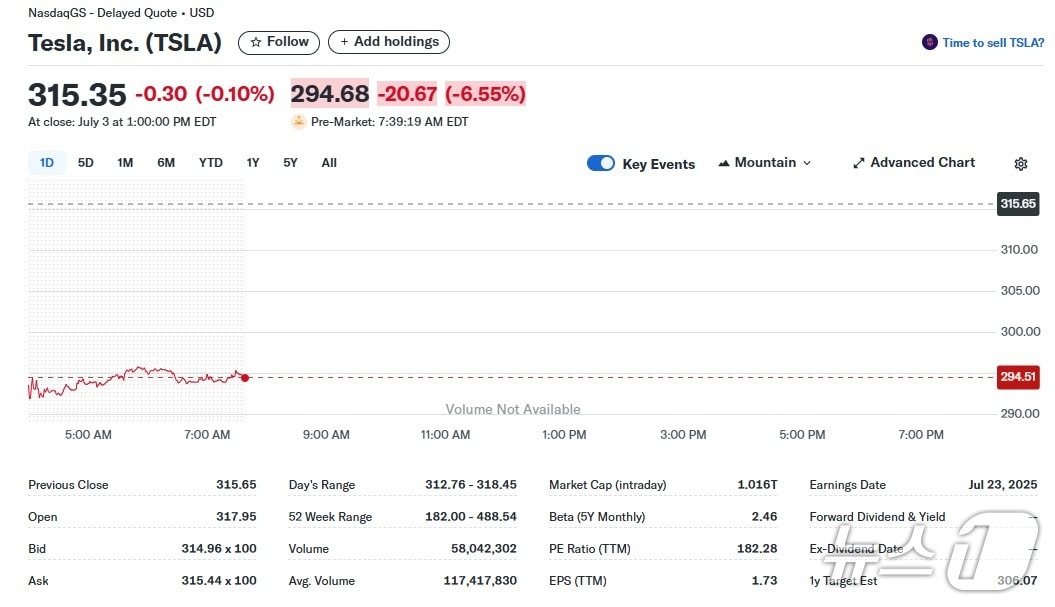
Task: Open chart settings gear icon
Action: click(1020, 164)
